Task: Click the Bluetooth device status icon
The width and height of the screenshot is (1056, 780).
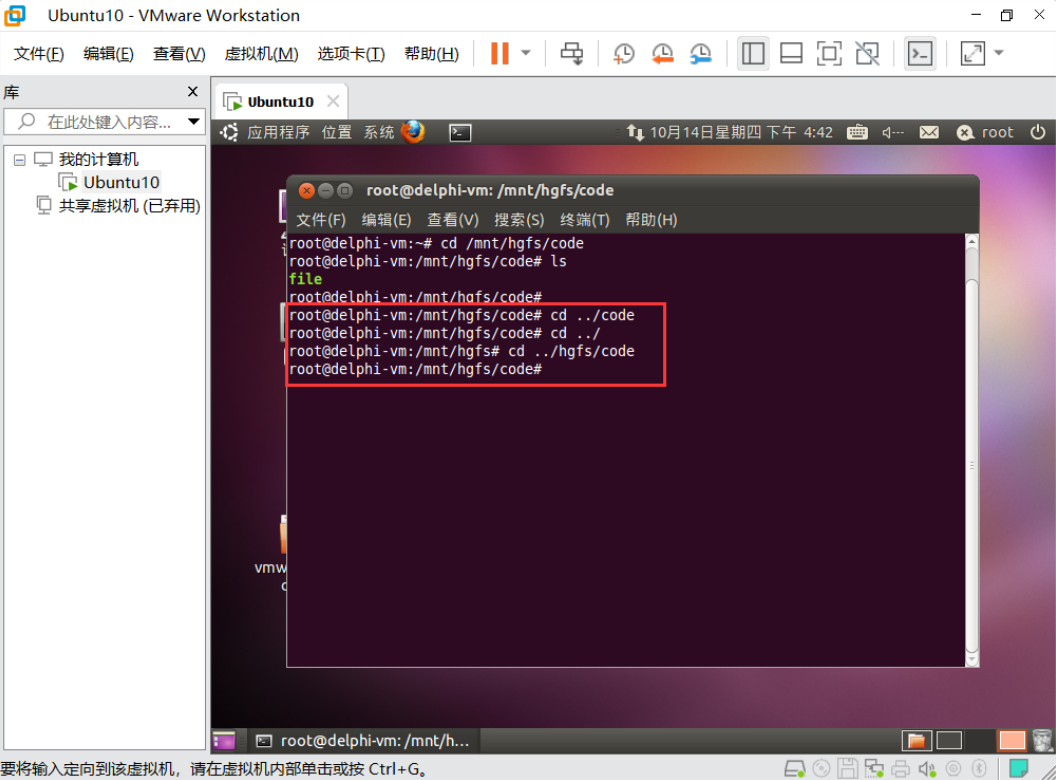Action: (979, 768)
